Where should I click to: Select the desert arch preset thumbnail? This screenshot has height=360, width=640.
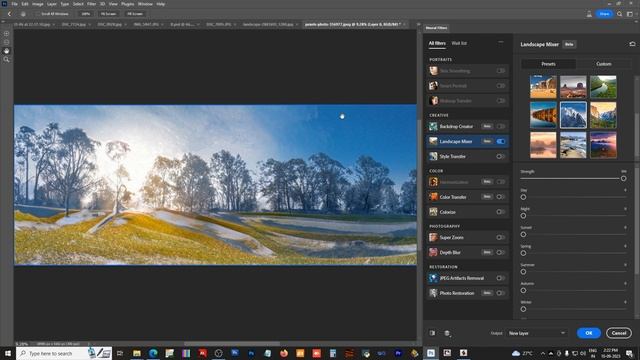click(x=543, y=87)
